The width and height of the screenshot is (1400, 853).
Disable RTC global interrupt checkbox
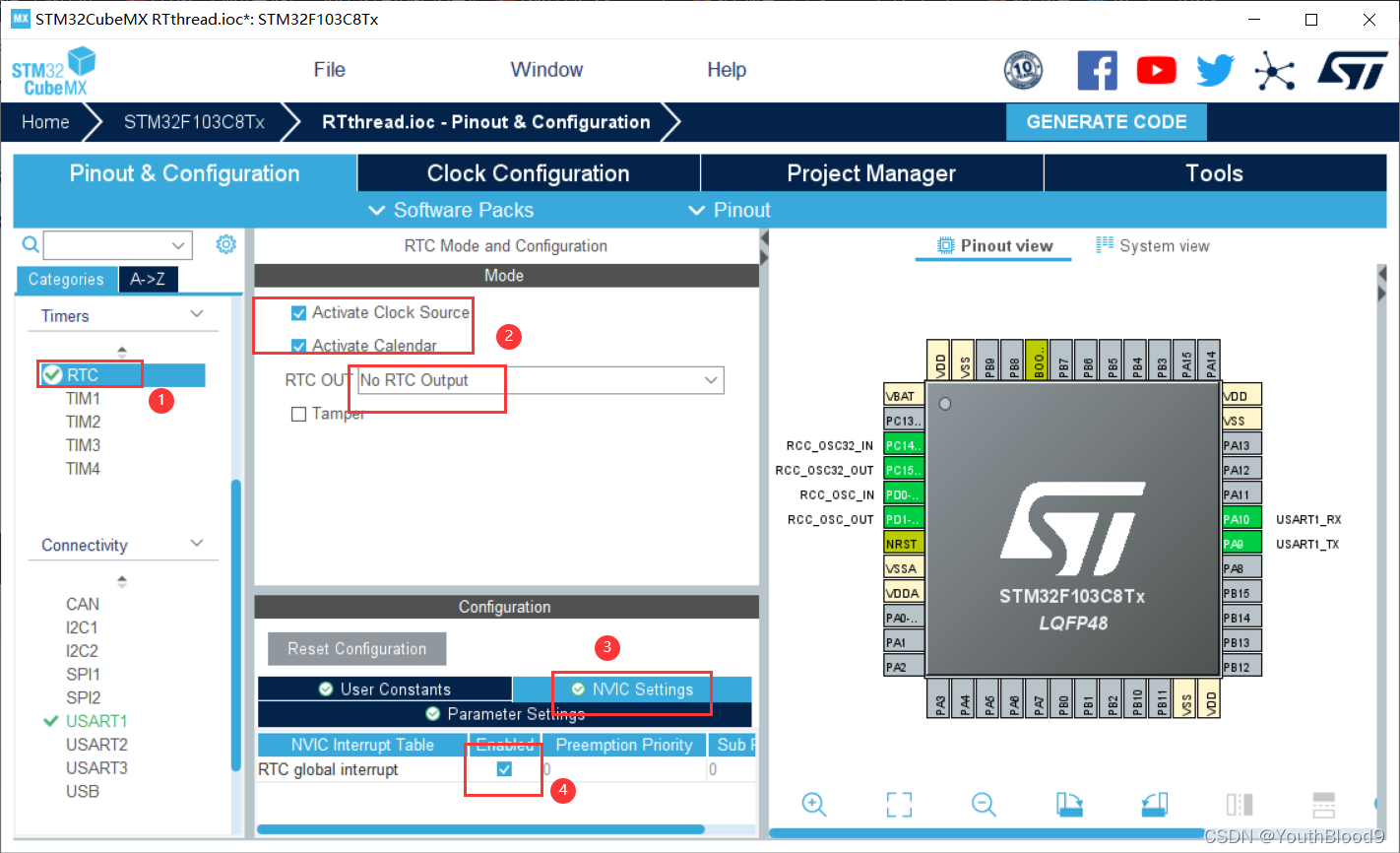click(504, 769)
